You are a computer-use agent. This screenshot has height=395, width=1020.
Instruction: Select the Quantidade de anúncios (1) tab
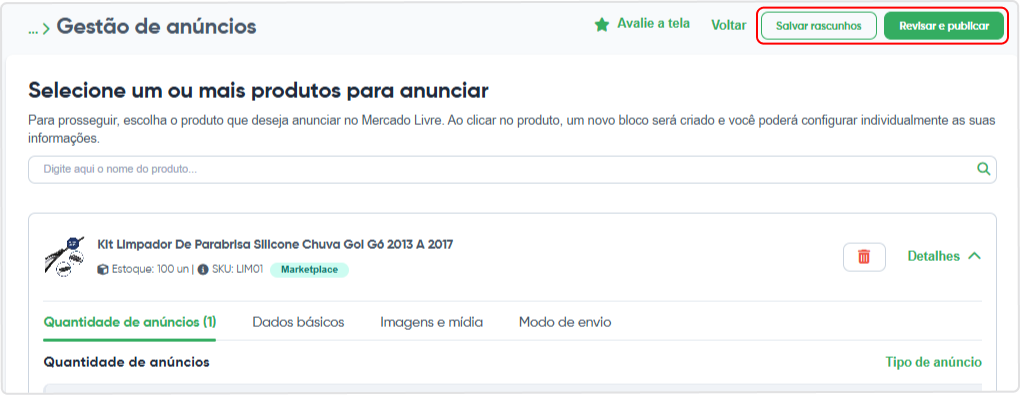tap(129, 322)
